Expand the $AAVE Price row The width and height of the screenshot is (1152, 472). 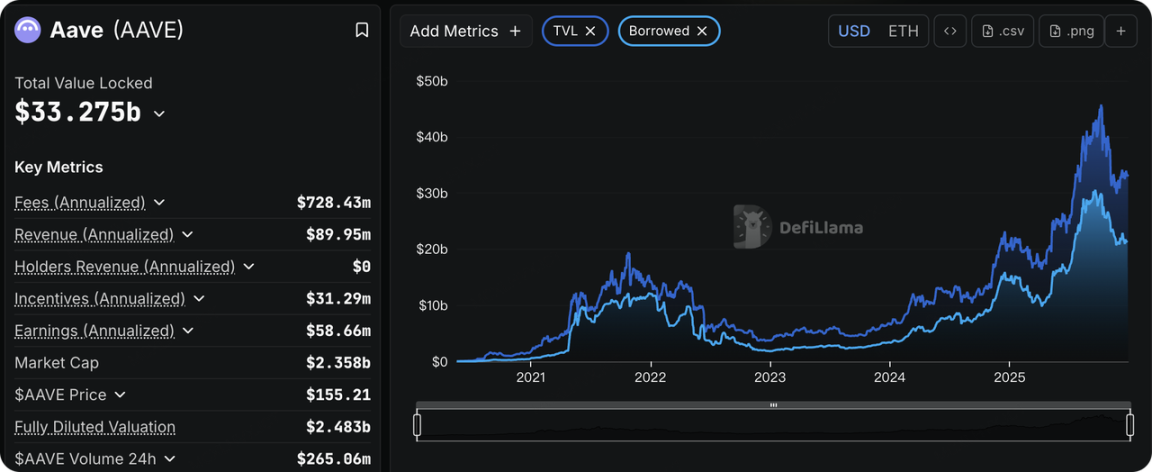[120, 395]
